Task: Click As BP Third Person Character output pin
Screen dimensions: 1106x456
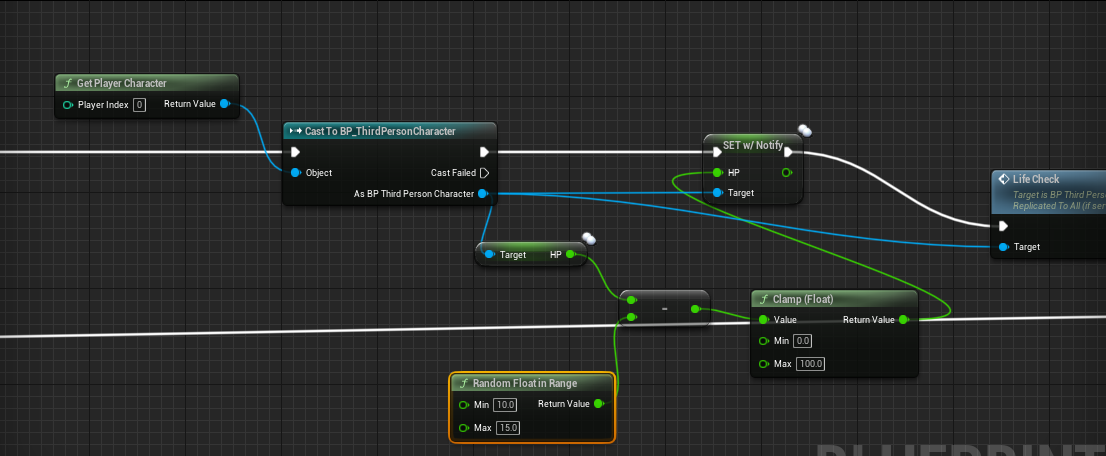Action: (482, 193)
